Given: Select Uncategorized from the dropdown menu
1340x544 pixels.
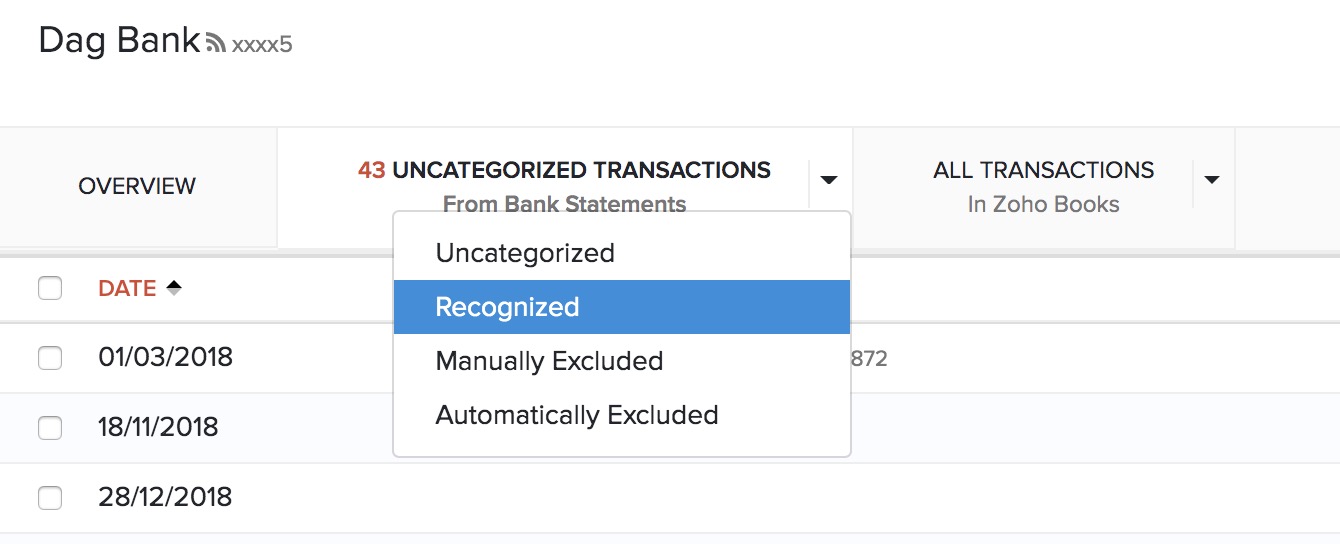Looking at the screenshot, I should pyautogui.click(x=525, y=253).
